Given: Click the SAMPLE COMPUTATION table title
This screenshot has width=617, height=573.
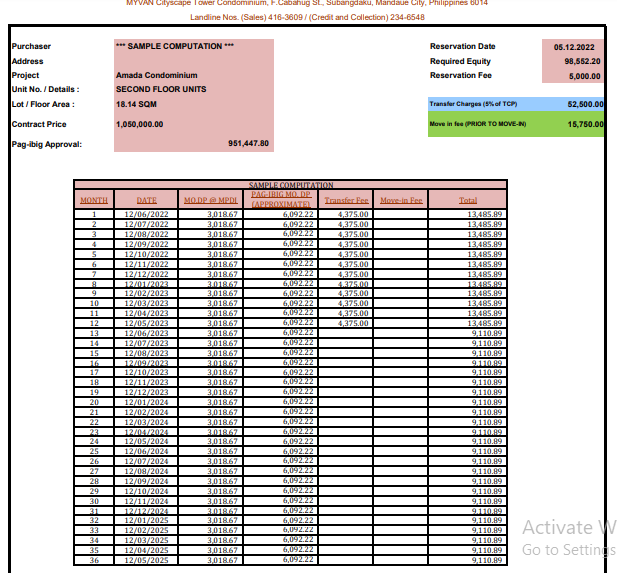Looking at the screenshot, I should click(290, 185).
